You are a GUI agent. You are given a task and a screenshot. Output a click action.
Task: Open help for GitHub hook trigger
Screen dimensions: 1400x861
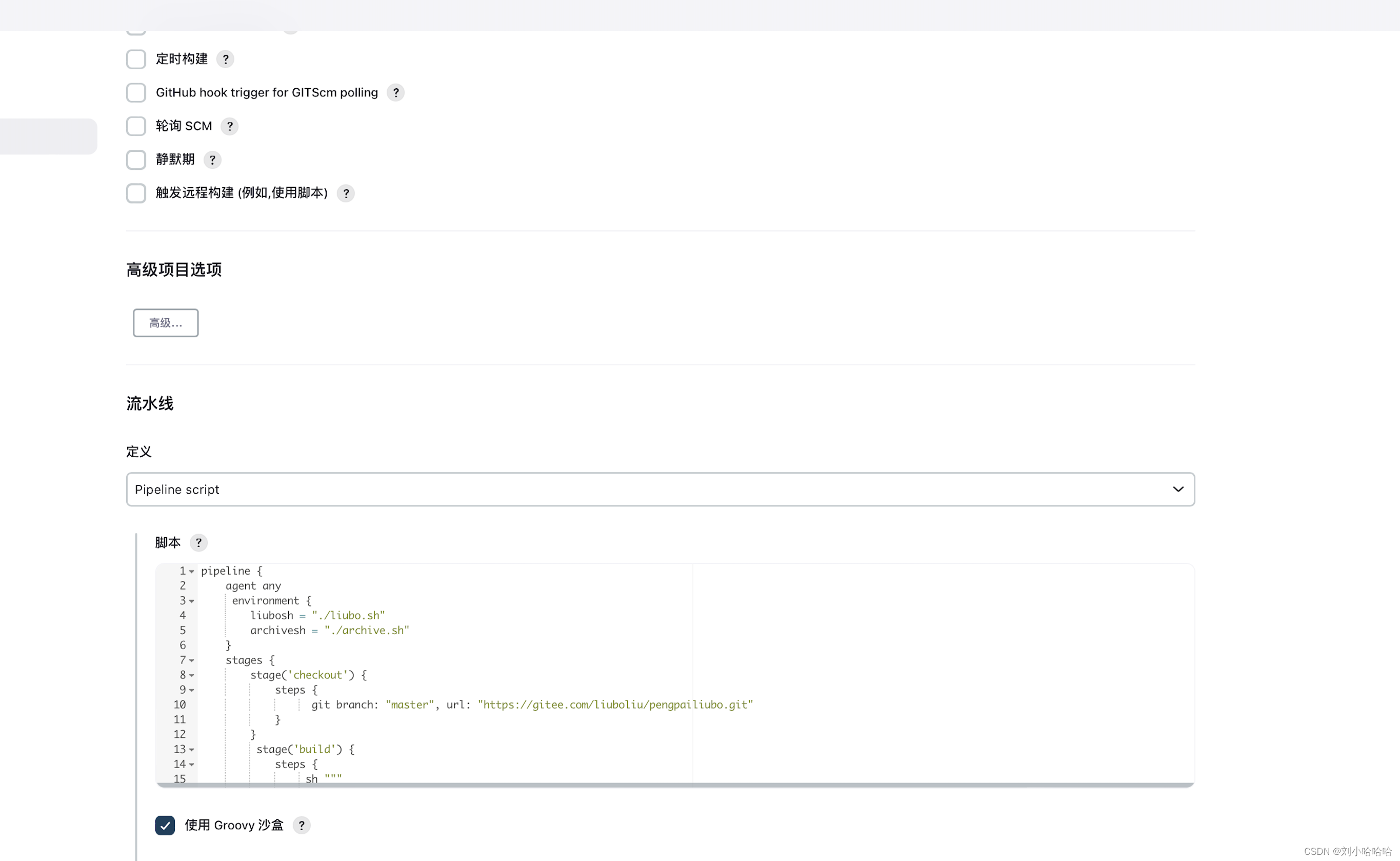click(x=395, y=93)
